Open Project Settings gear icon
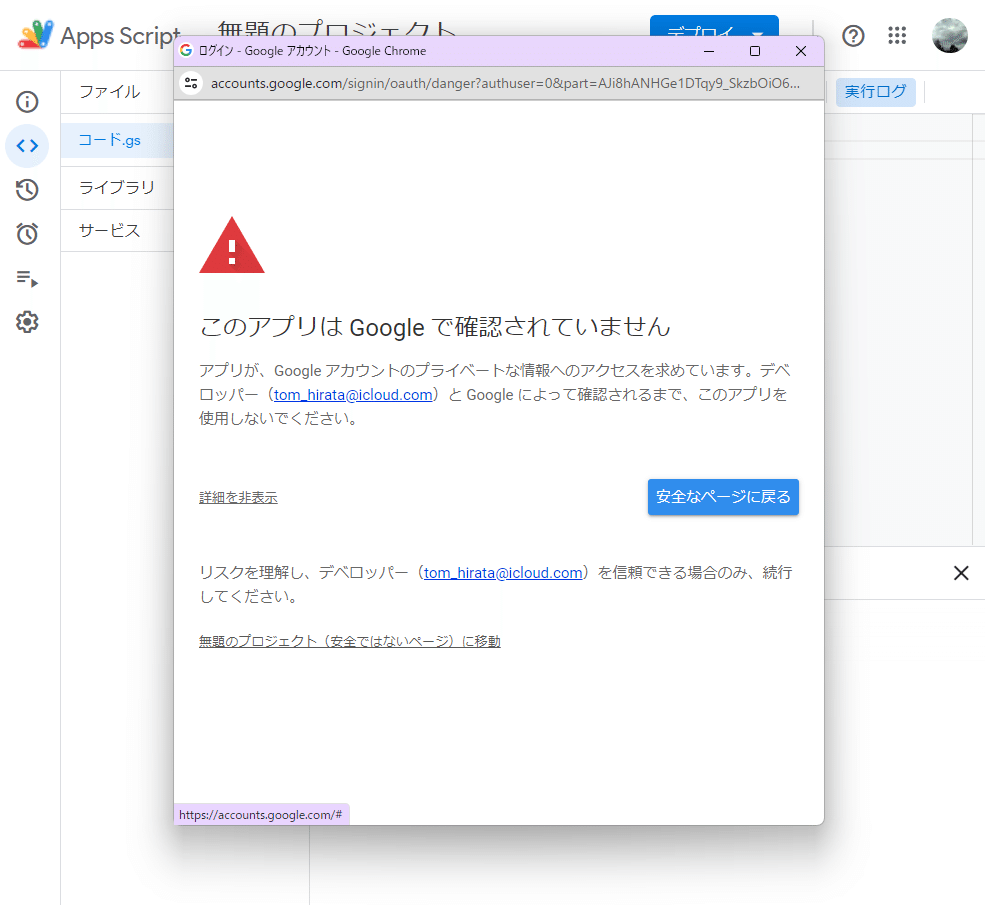Screen dimensions: 985x905 pos(27,322)
